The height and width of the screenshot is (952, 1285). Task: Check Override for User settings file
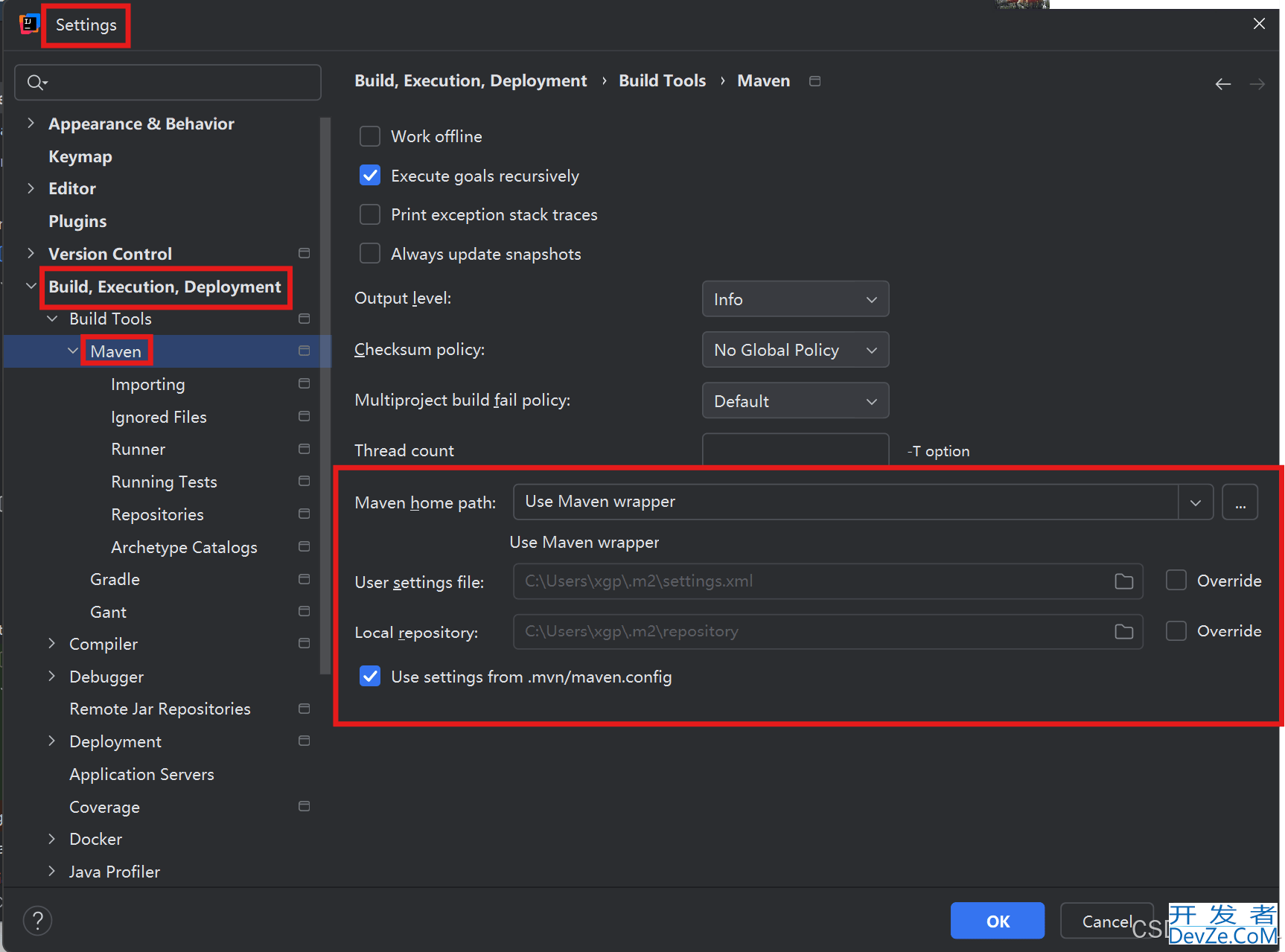point(1176,581)
